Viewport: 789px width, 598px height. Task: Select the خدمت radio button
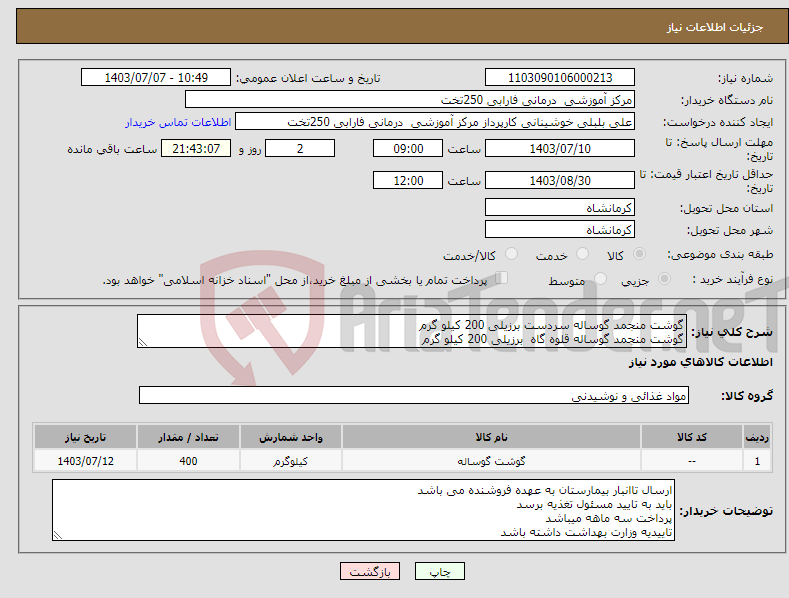coord(582,254)
